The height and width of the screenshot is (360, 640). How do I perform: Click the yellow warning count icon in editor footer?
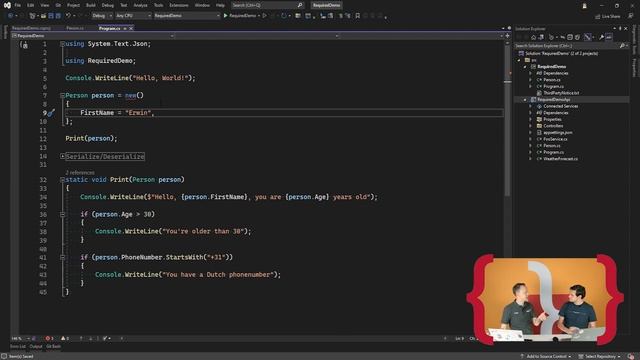(x=63, y=338)
